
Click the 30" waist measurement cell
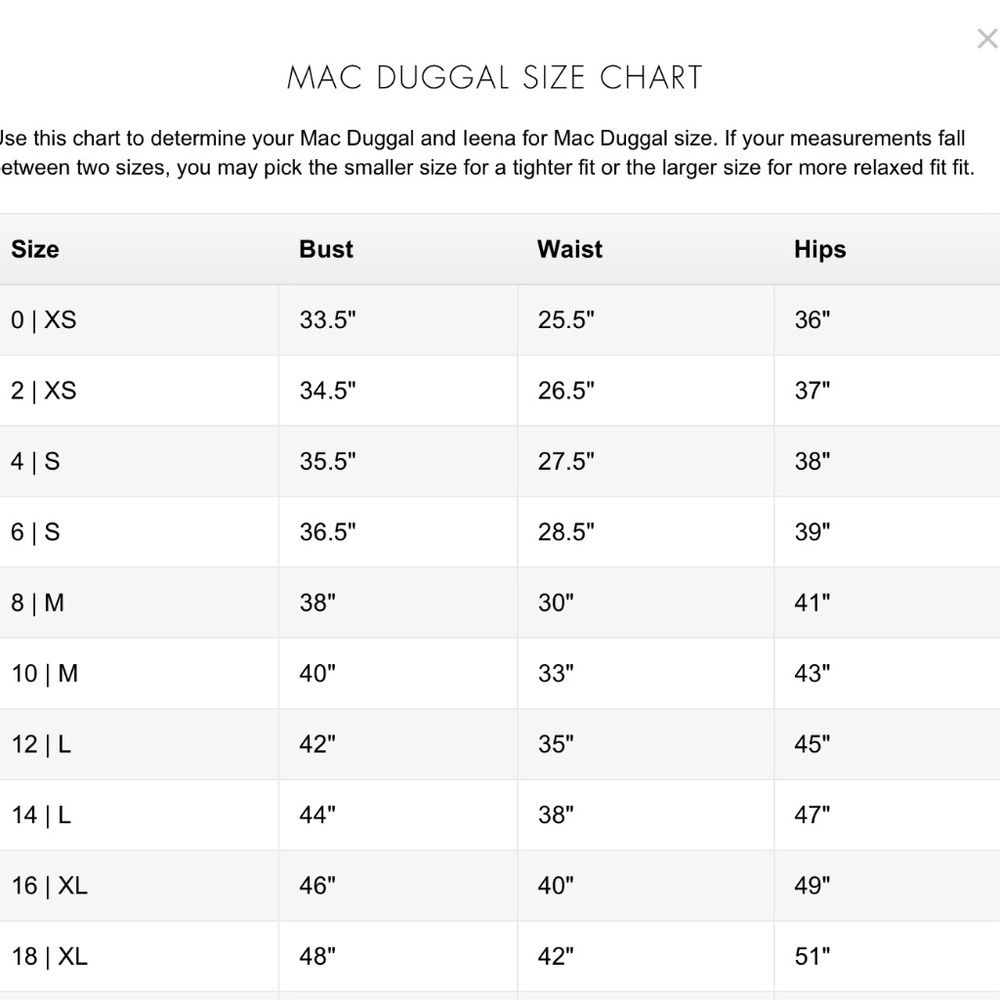tap(555, 603)
